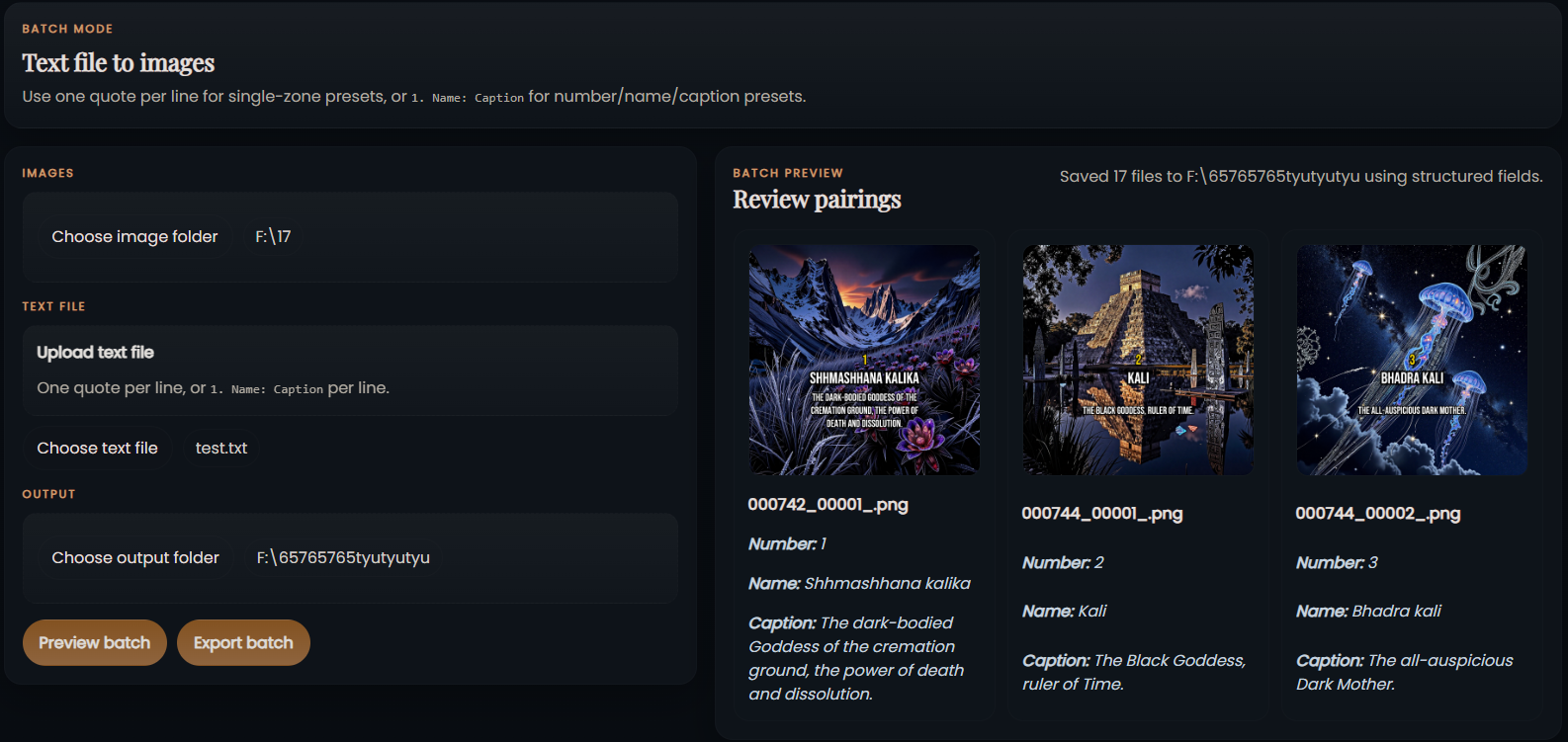Select filename 000744_00001_.png
1568x742 pixels.
(1102, 514)
